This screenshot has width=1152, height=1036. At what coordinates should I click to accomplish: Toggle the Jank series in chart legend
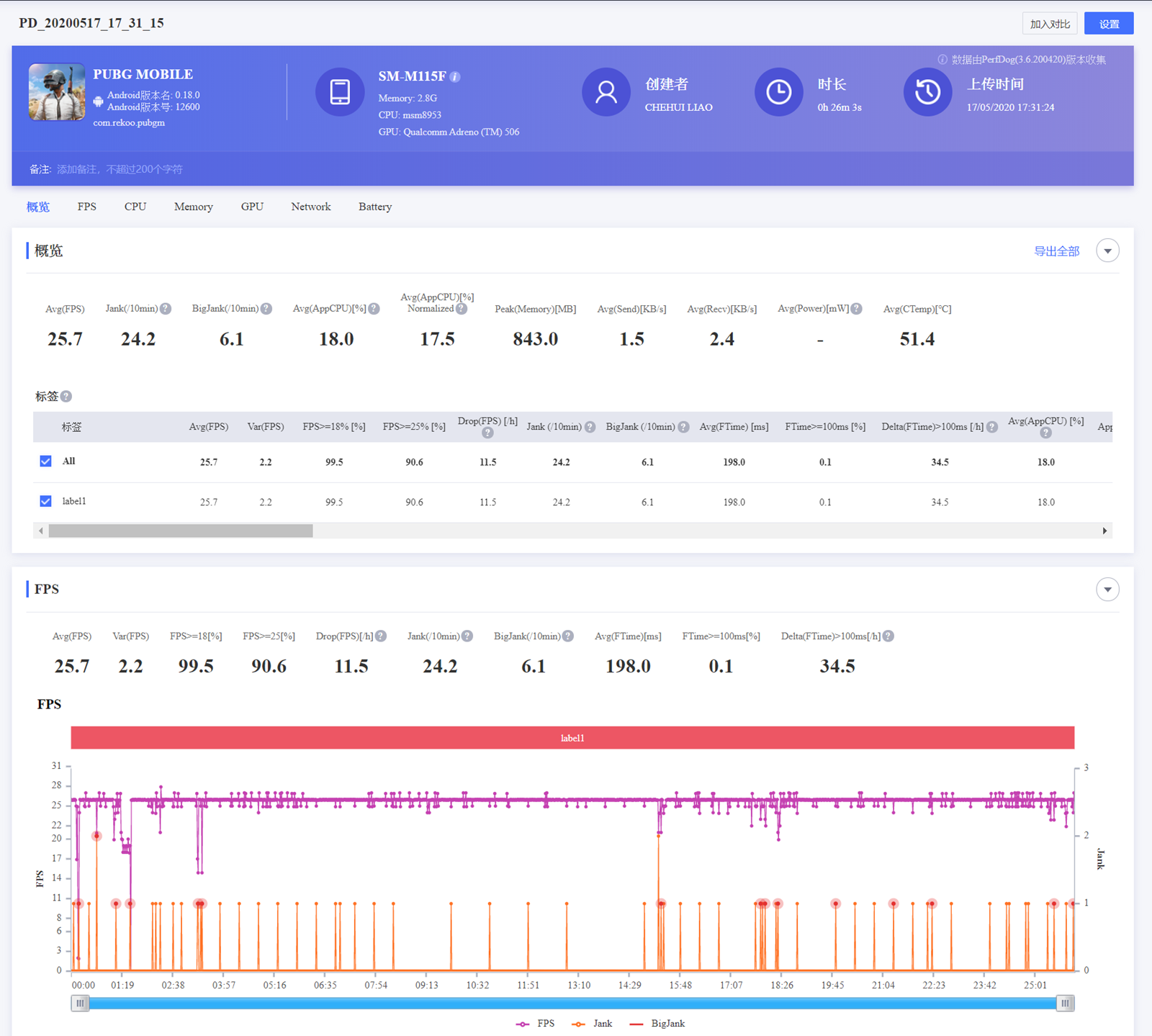(x=593, y=1024)
